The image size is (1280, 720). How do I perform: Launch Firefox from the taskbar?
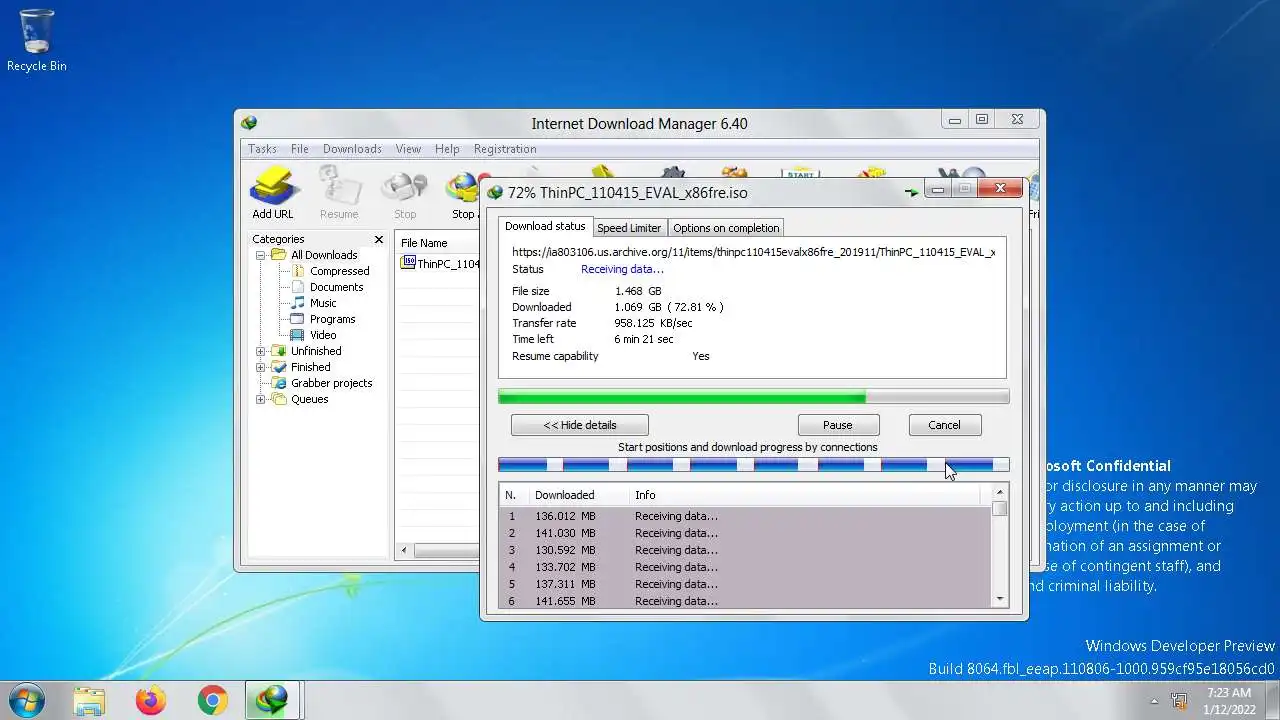click(x=151, y=700)
